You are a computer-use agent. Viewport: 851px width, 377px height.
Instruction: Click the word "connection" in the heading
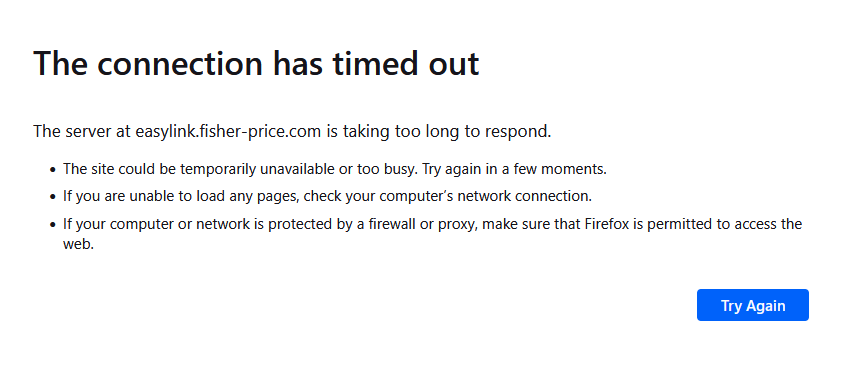[180, 63]
